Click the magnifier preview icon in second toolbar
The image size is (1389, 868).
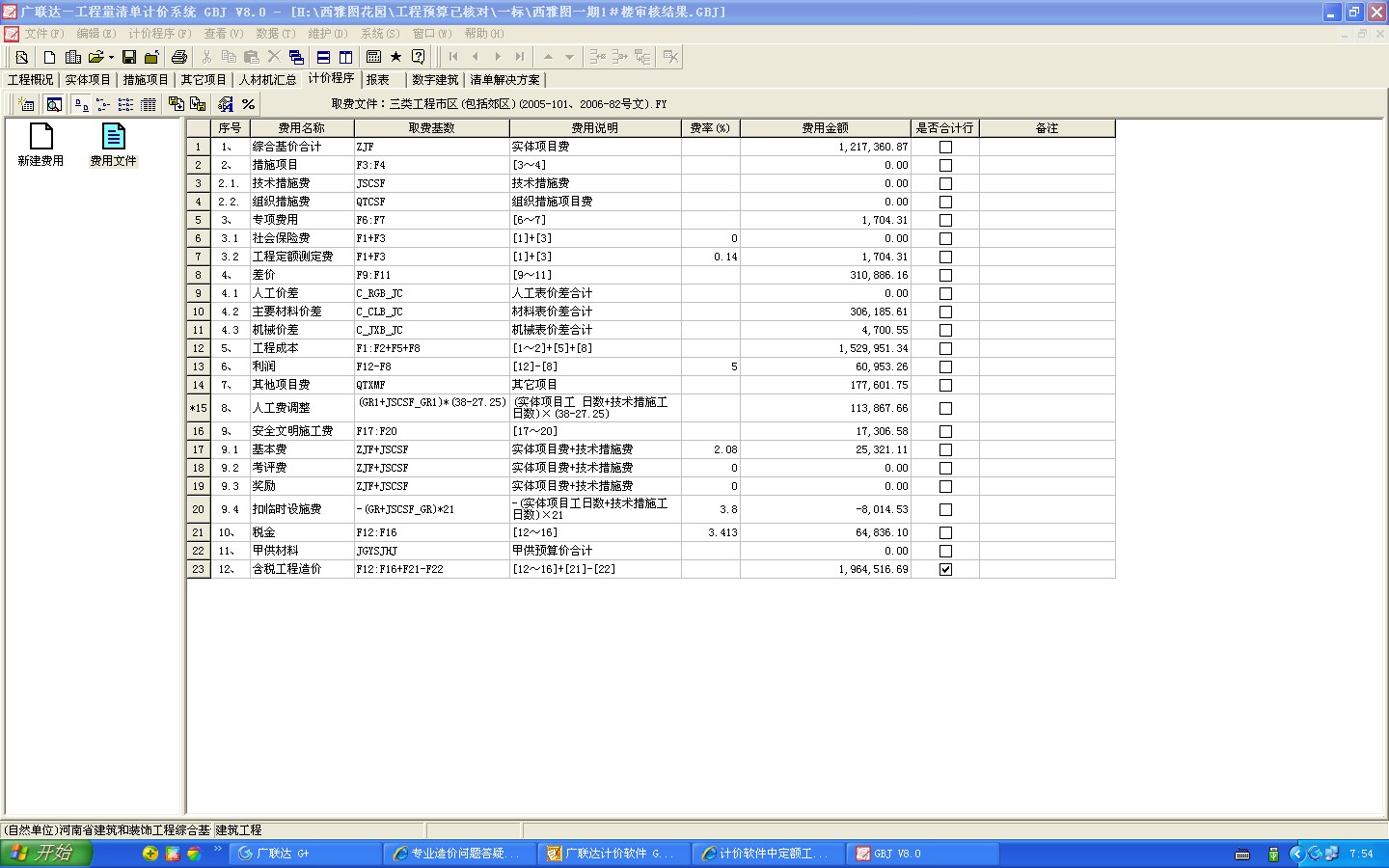54,104
